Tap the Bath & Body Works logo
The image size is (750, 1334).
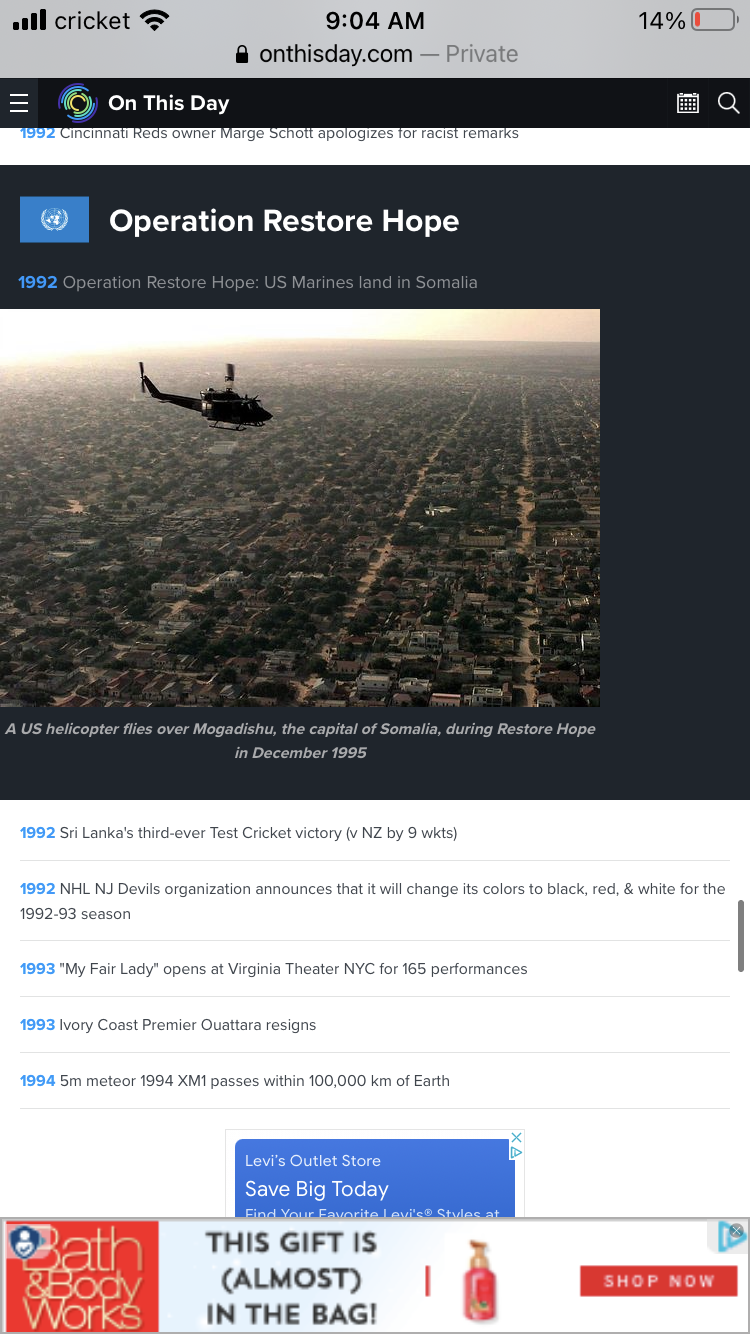(82, 1275)
